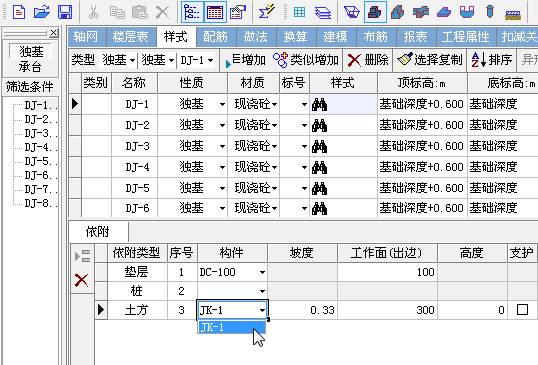538x365 pixels.
Task: Click the 排序 button
Action: tap(492, 60)
